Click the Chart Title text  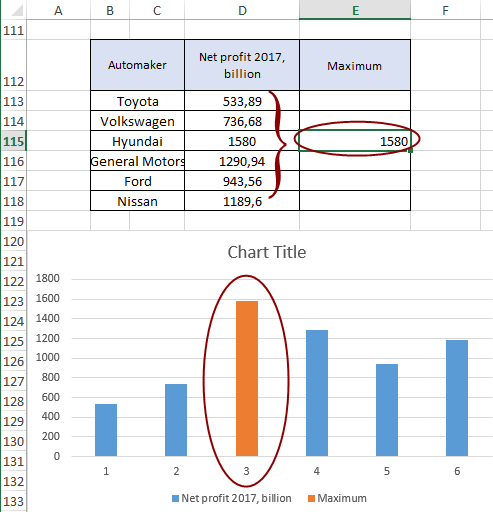267,252
